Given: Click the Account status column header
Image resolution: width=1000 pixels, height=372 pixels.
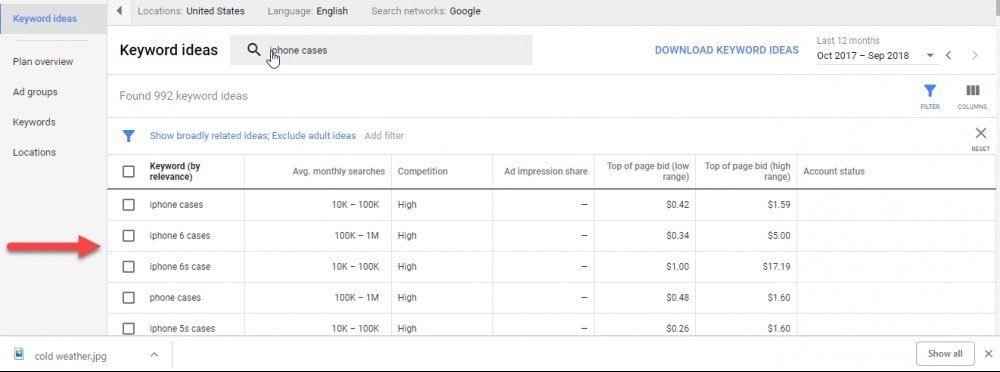Looking at the screenshot, I should (x=834, y=172).
